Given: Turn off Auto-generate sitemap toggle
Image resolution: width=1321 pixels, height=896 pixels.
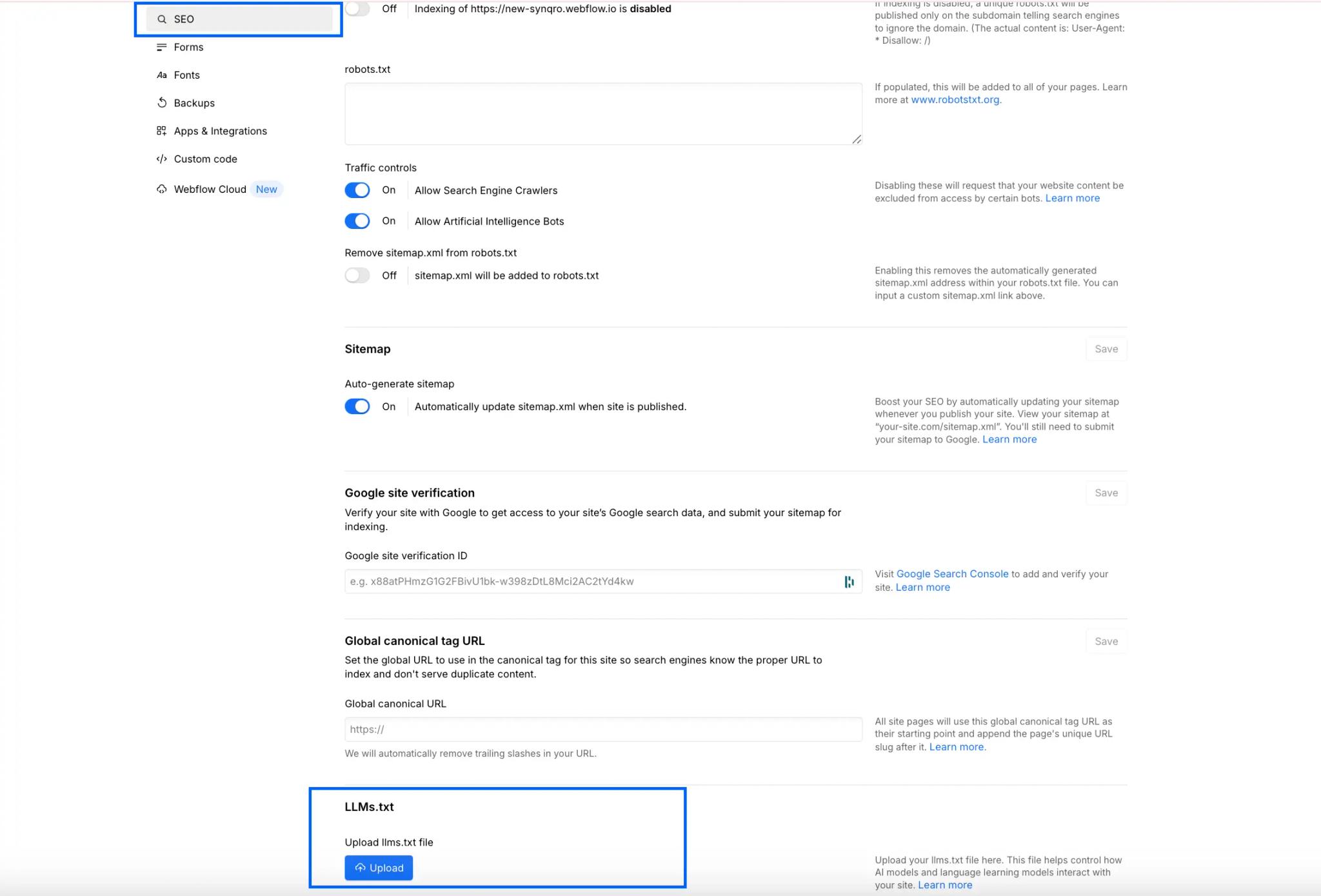Looking at the screenshot, I should click(x=357, y=406).
